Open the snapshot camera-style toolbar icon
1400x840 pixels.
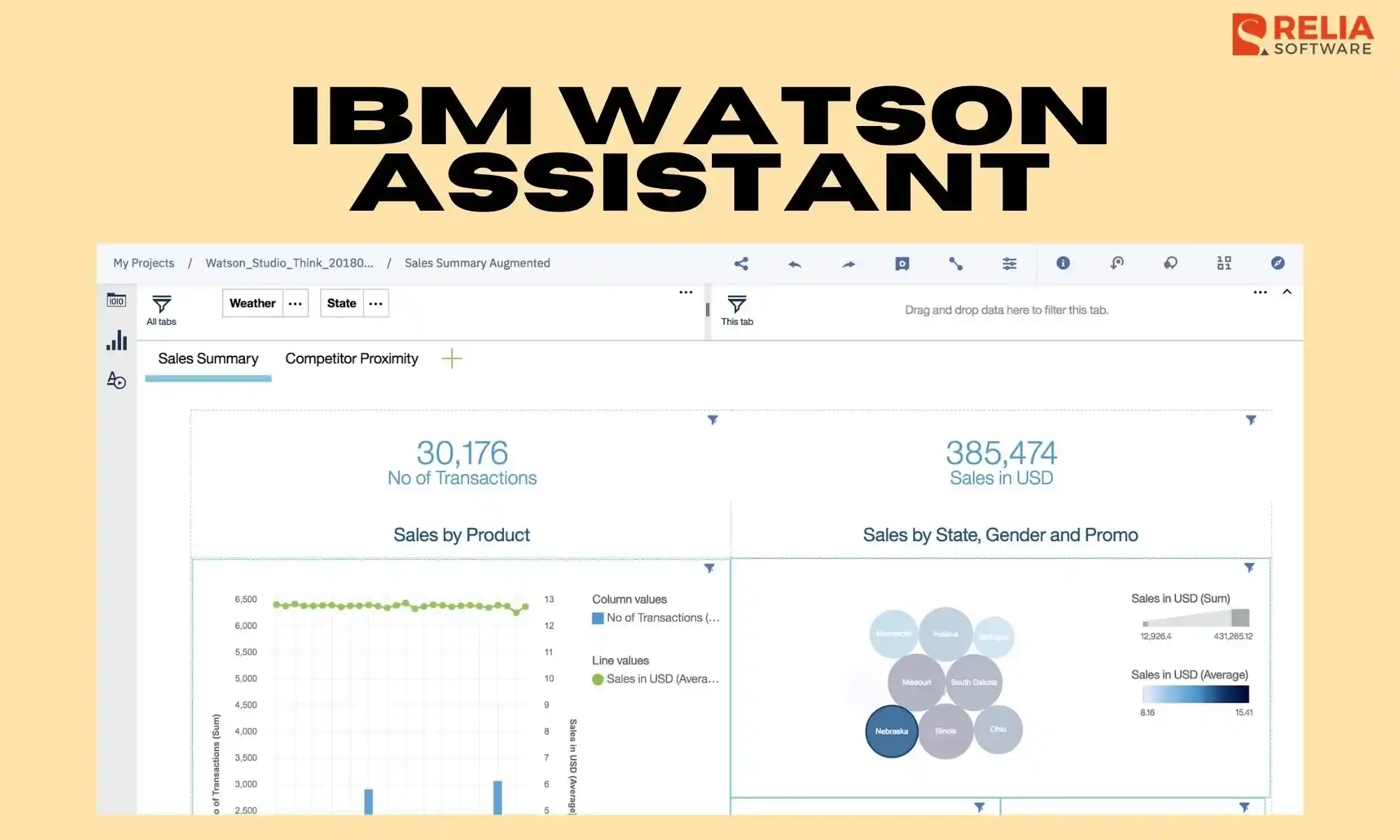pyautogui.click(x=902, y=263)
